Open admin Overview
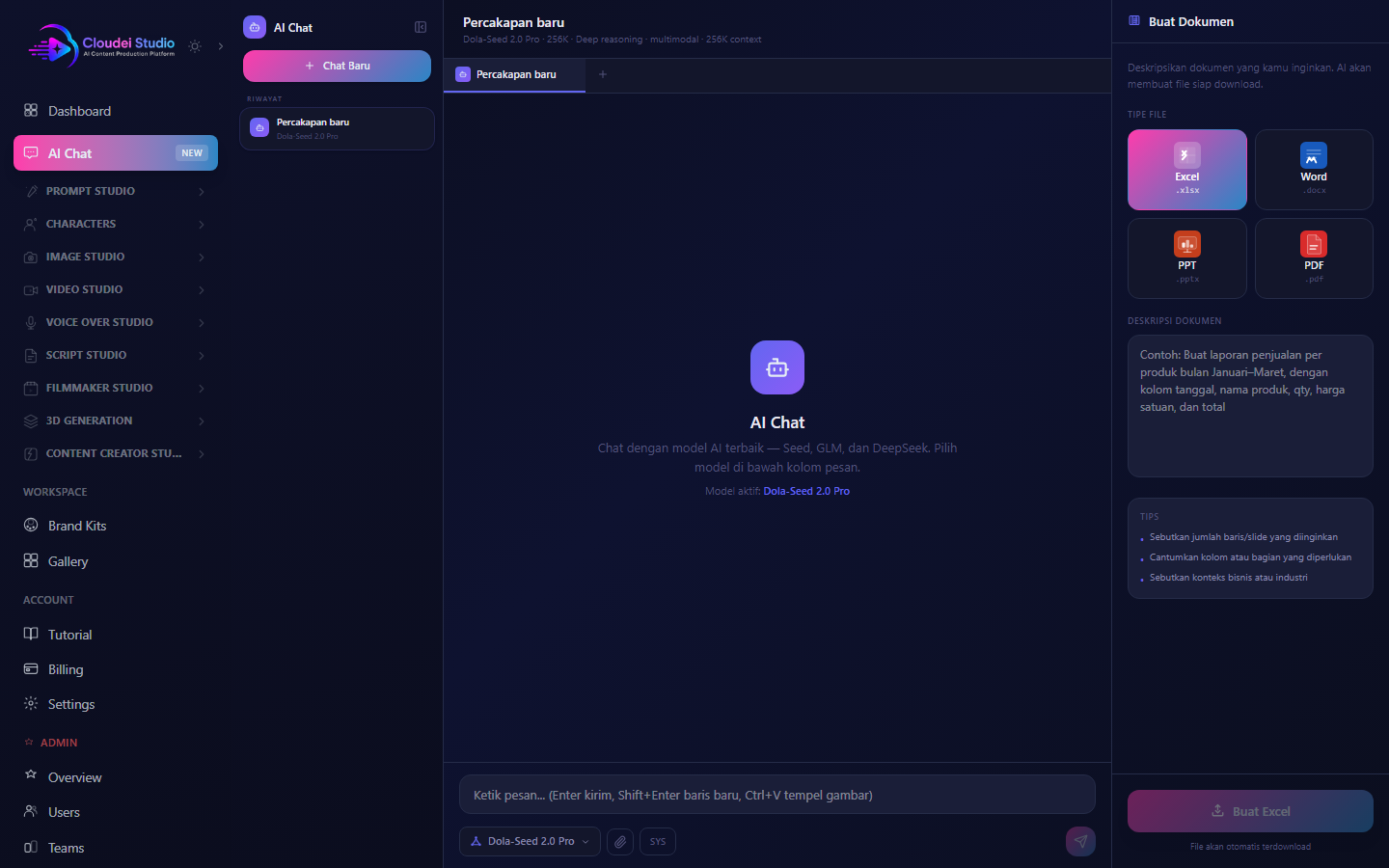Screen dimensions: 1389x868 116,777
